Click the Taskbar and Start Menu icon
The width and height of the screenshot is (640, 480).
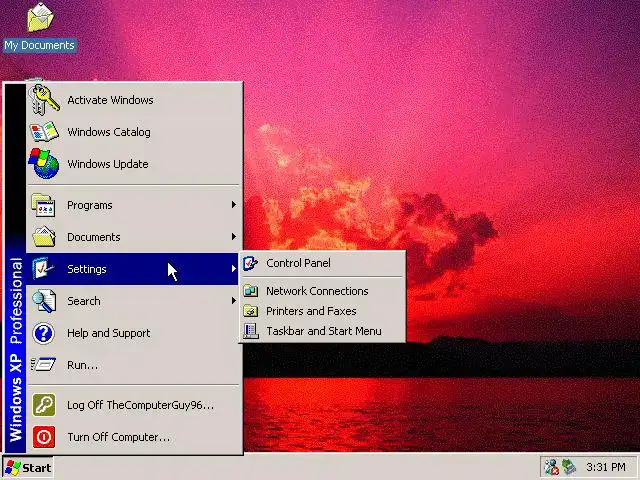pos(251,331)
